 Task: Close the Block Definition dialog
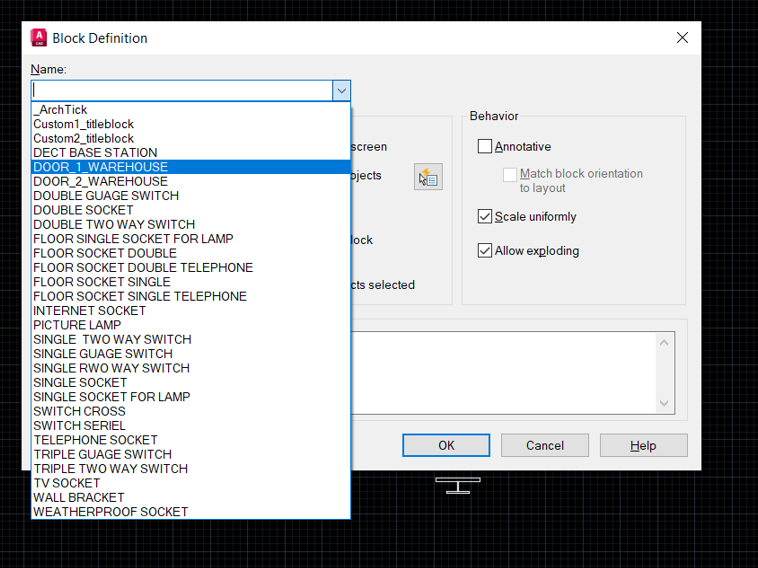[x=682, y=38]
